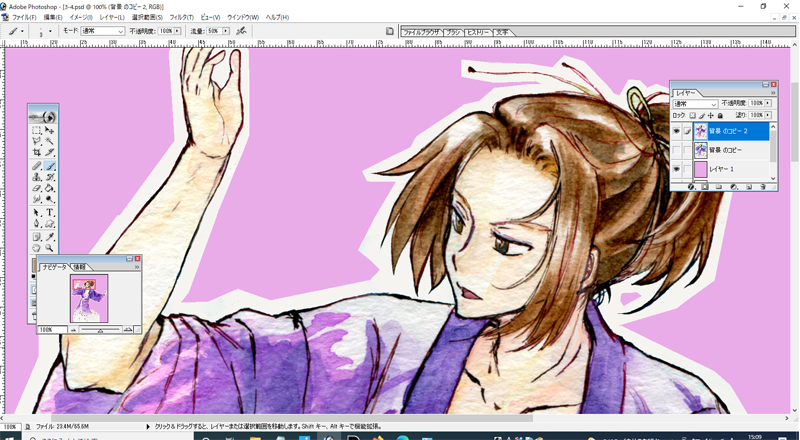
Task: Open the ファイル(F) menu
Action: (24, 17)
